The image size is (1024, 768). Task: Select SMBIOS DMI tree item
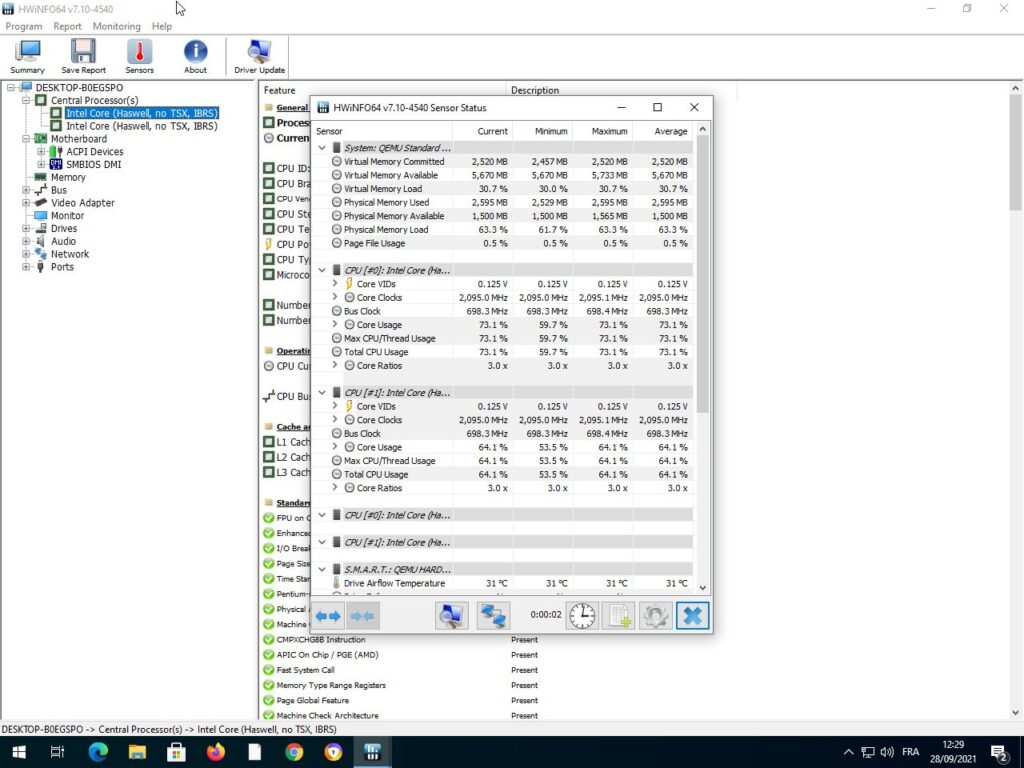93,165
